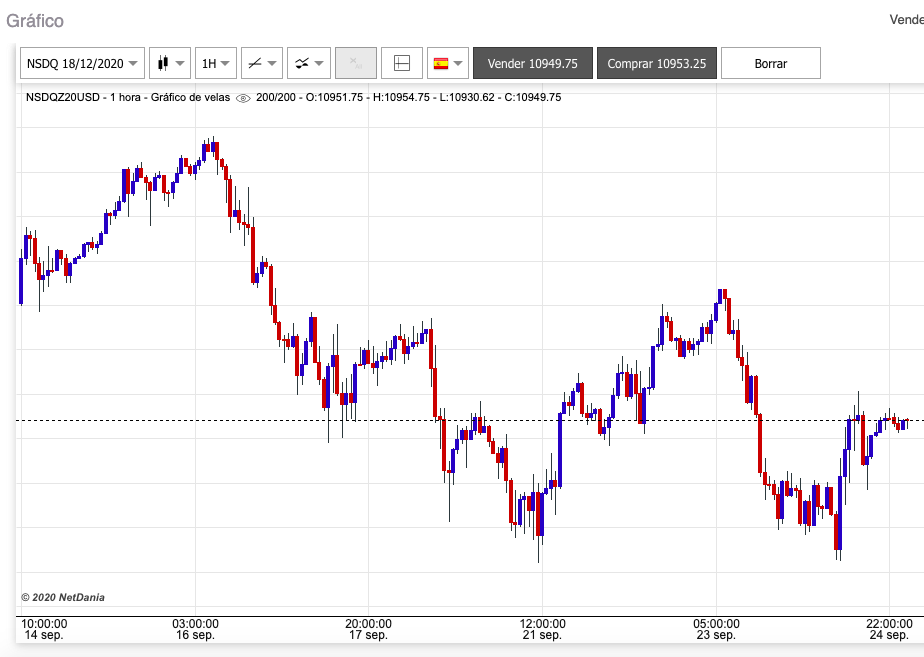Screen dimensions: 924x657
Task: Click the 23 sep. 05:00:00 time axis label
Action: (x=716, y=629)
